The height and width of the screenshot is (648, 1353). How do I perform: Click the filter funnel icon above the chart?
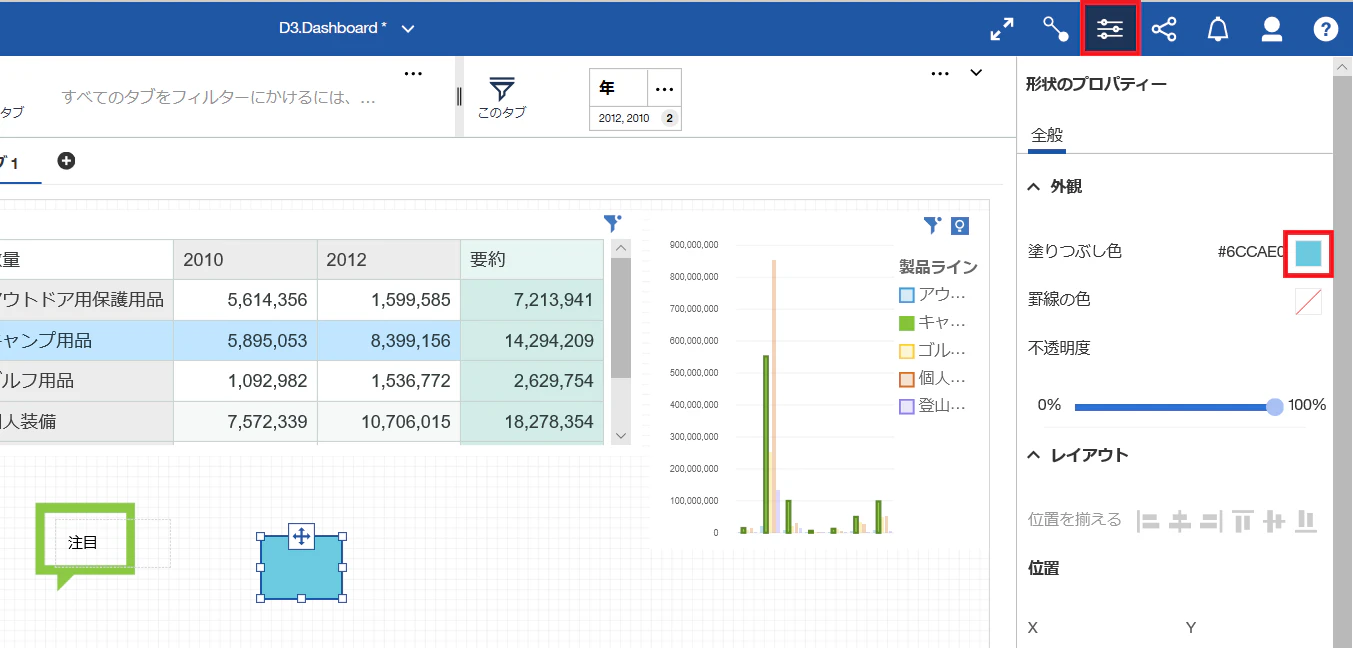pyautogui.click(x=932, y=225)
